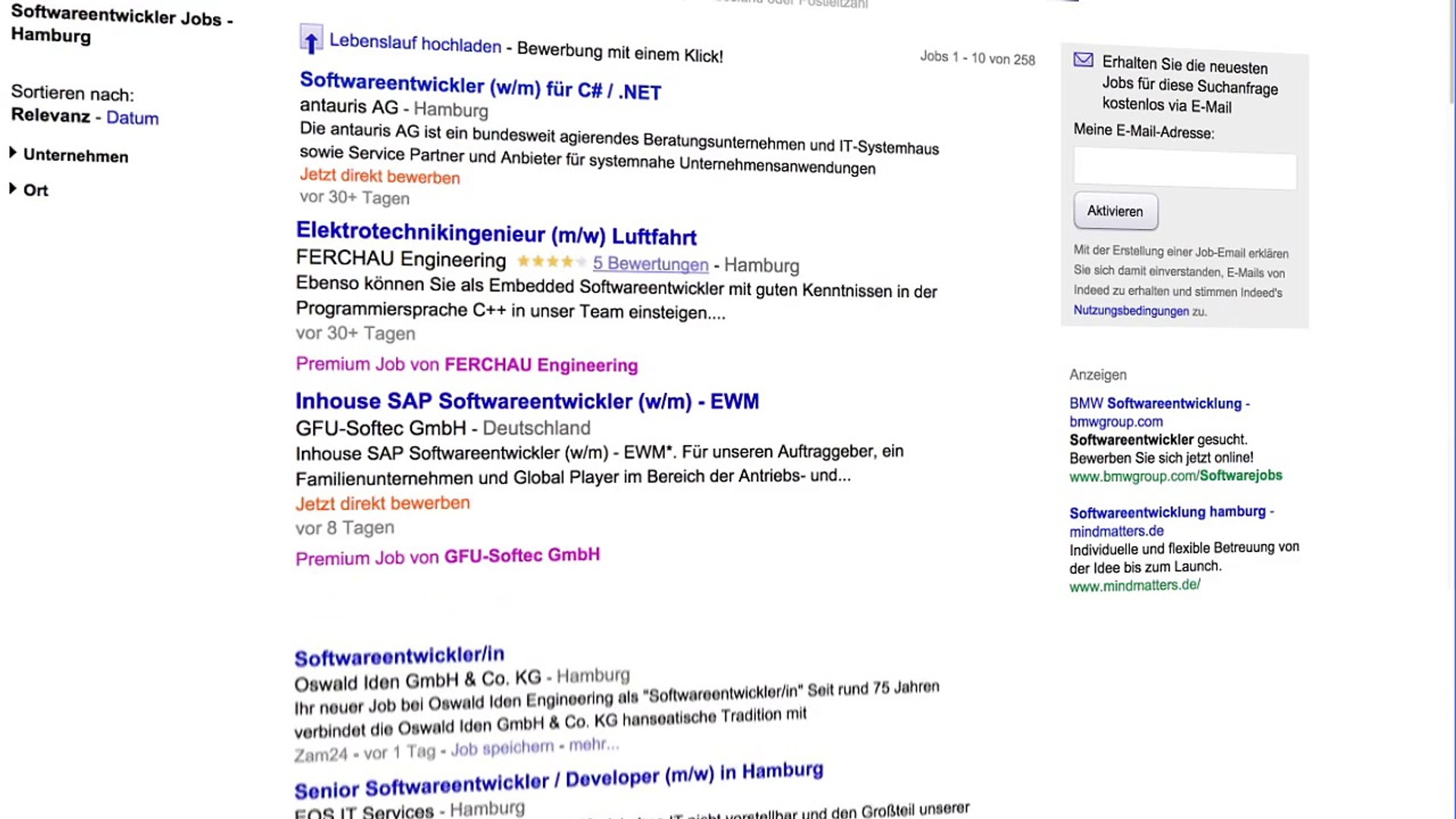The width and height of the screenshot is (1456, 819).
Task: Click the Aktivieren button
Action: click(x=1115, y=212)
